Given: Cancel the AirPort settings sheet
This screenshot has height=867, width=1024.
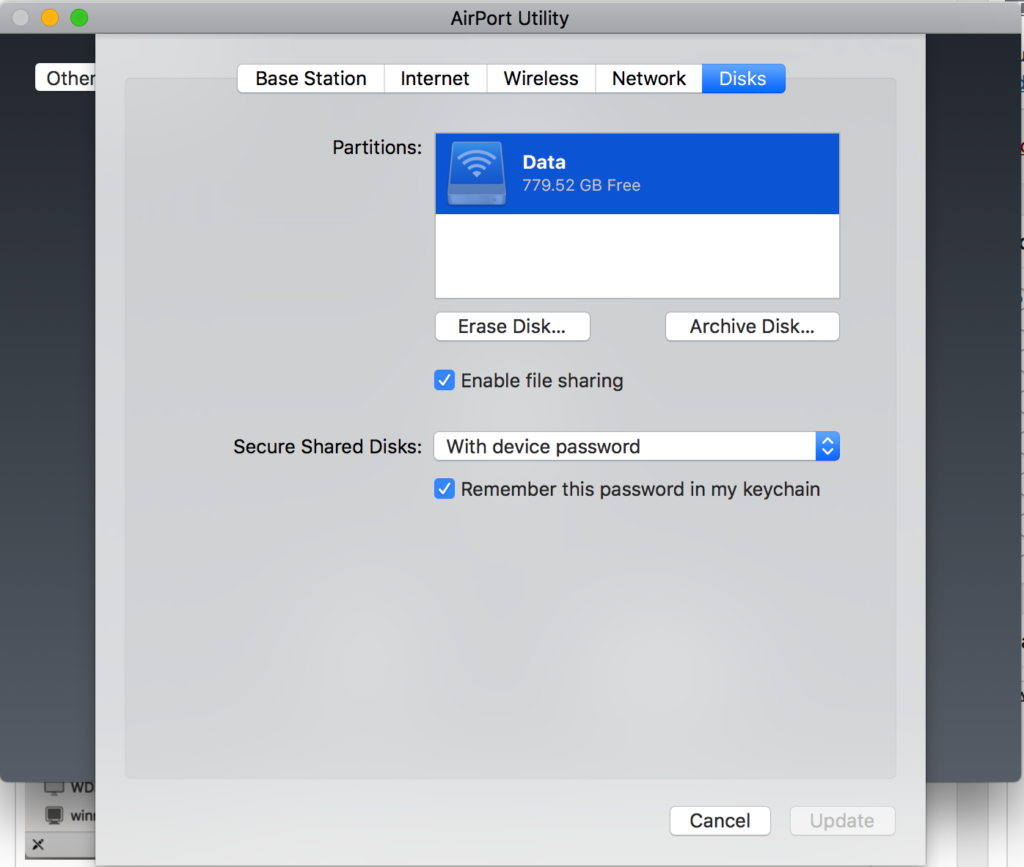Looking at the screenshot, I should pos(720,821).
